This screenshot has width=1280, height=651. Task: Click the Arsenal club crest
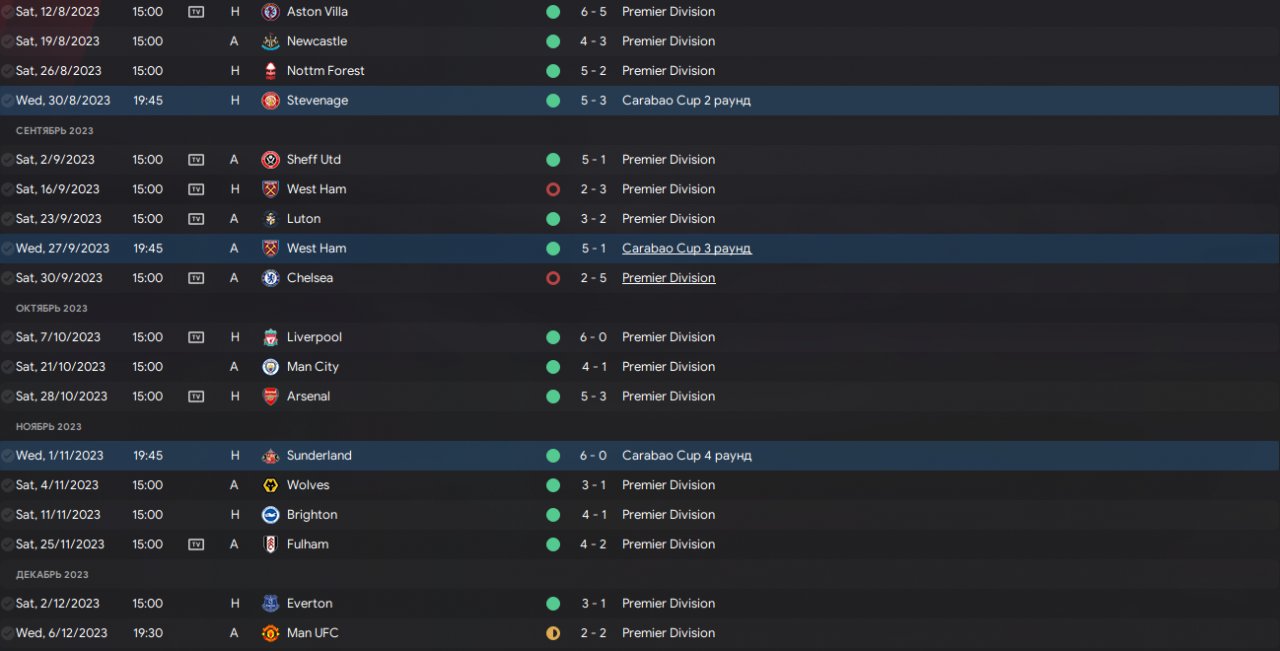270,396
